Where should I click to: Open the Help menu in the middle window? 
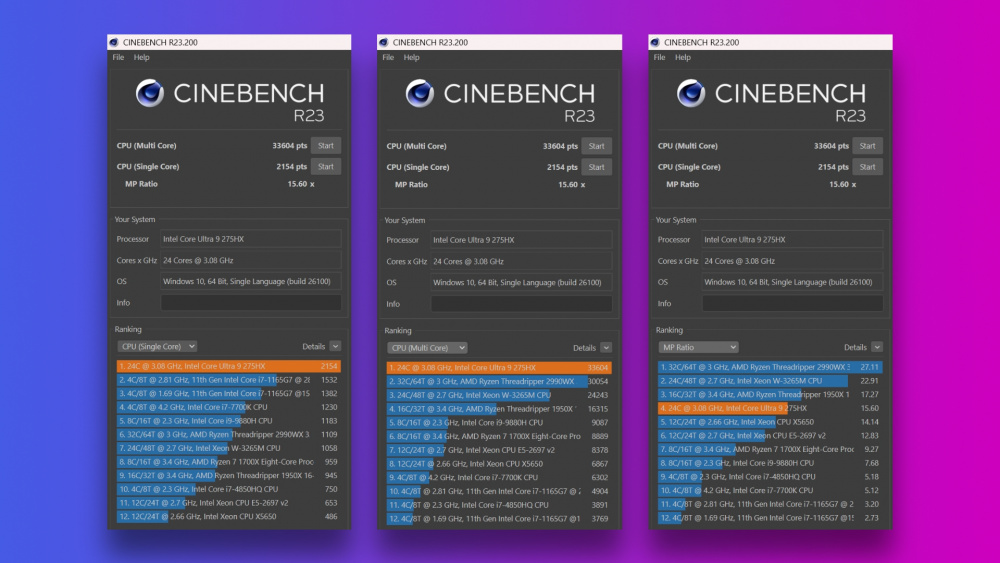pyautogui.click(x=412, y=57)
